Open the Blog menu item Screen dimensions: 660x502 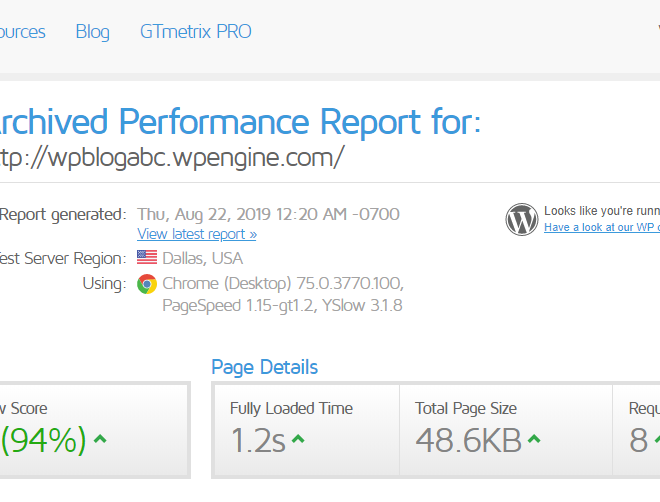[x=93, y=32]
